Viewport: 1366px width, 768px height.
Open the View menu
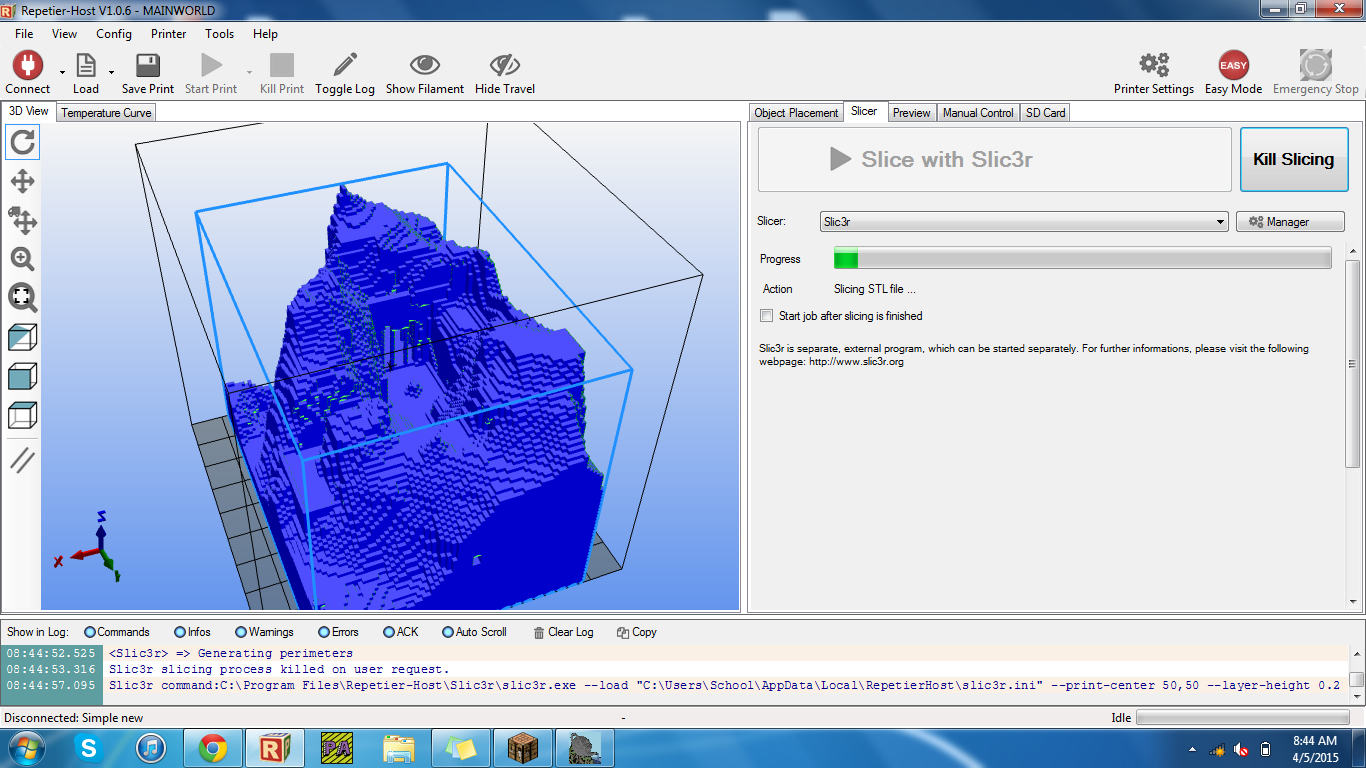coord(64,33)
